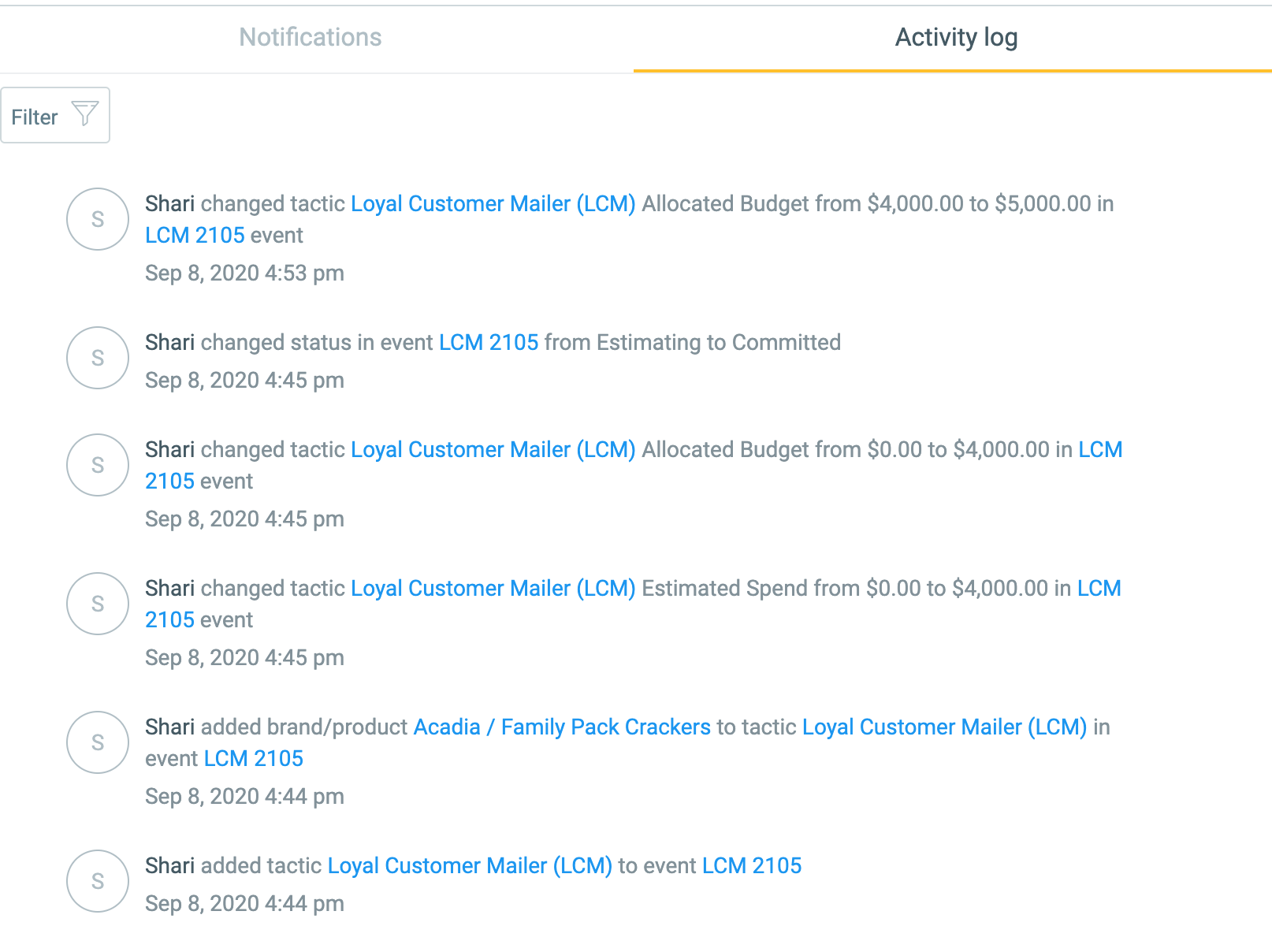
Task: Open LCM 2105 link in status changed entry
Action: 489,342
